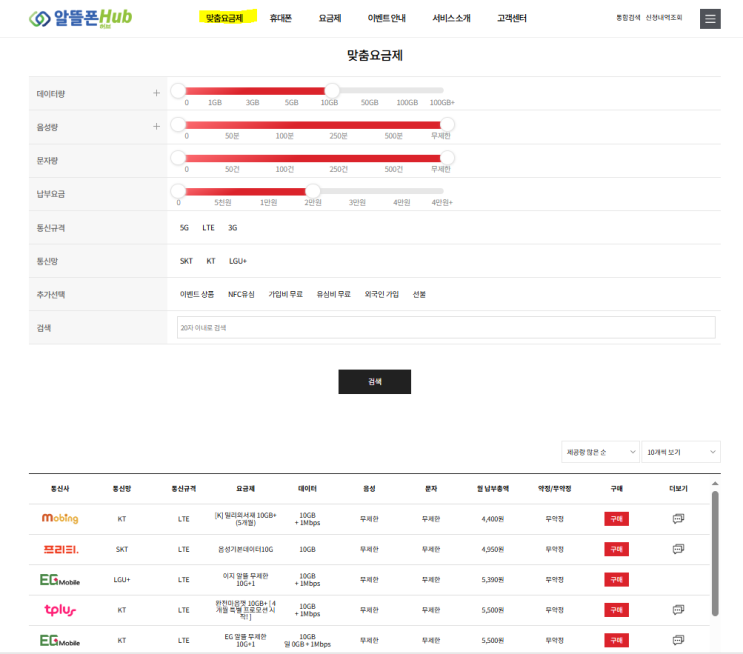Click the 문자량 slider right handle at 무제한
Viewport: 743px width, 654px height.
[x=447, y=157]
